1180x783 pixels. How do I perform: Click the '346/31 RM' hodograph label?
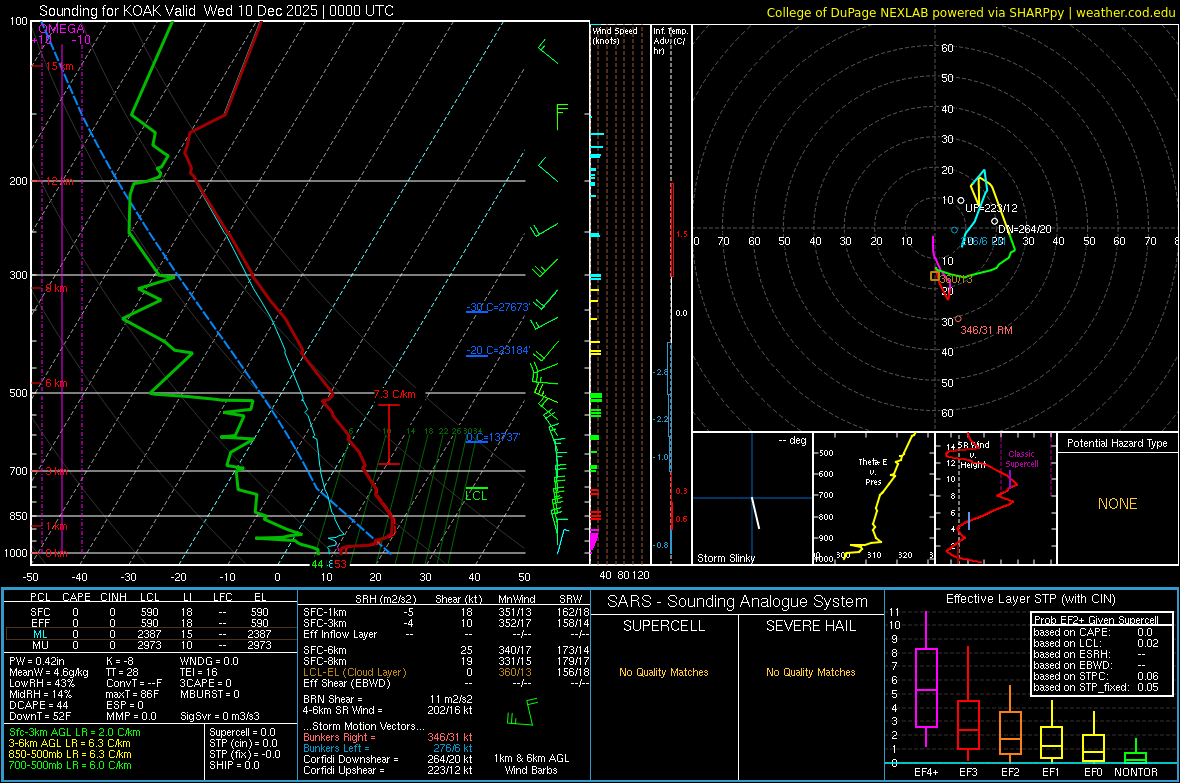coord(986,331)
